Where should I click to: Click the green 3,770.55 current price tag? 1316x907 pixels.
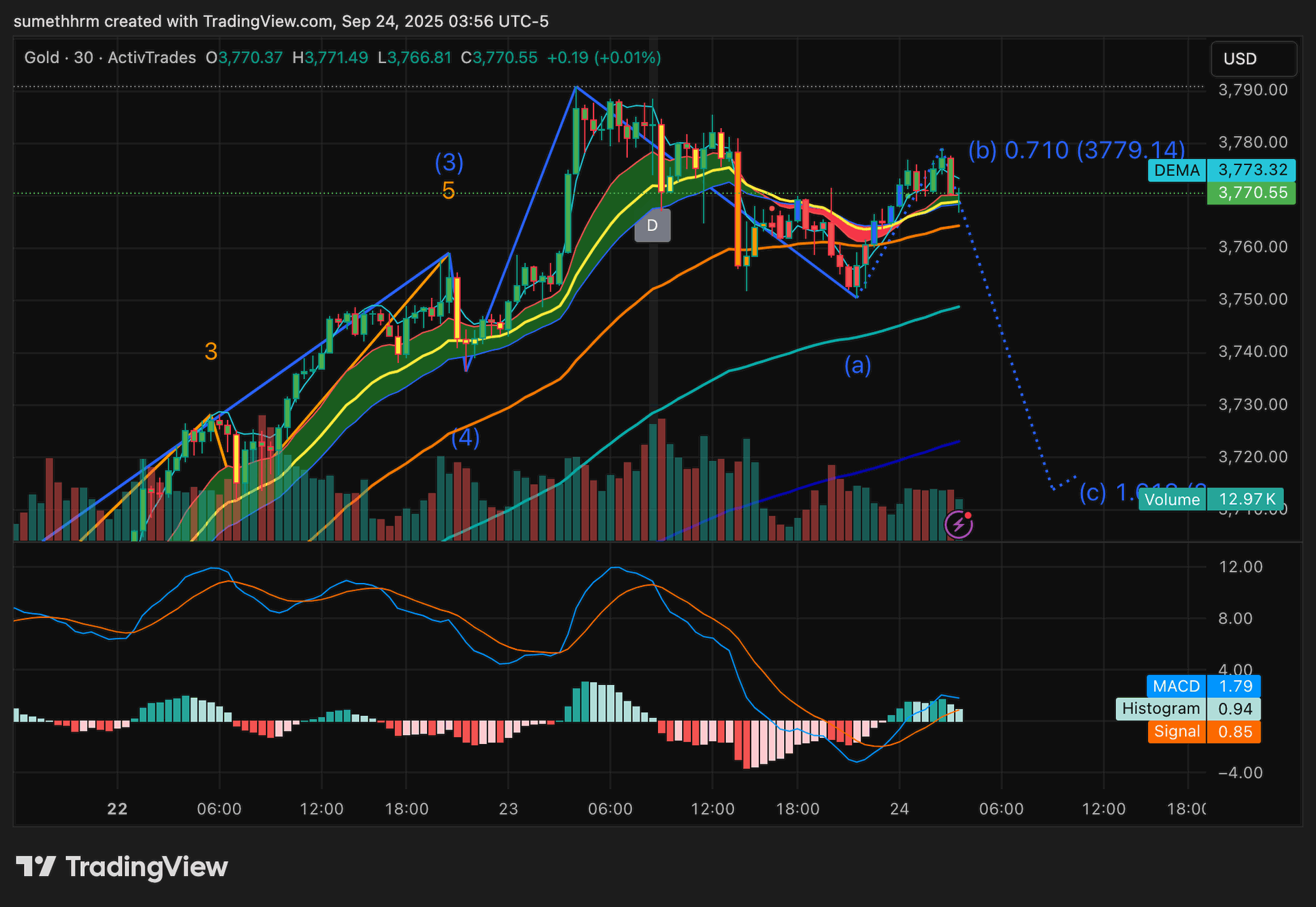[1252, 193]
